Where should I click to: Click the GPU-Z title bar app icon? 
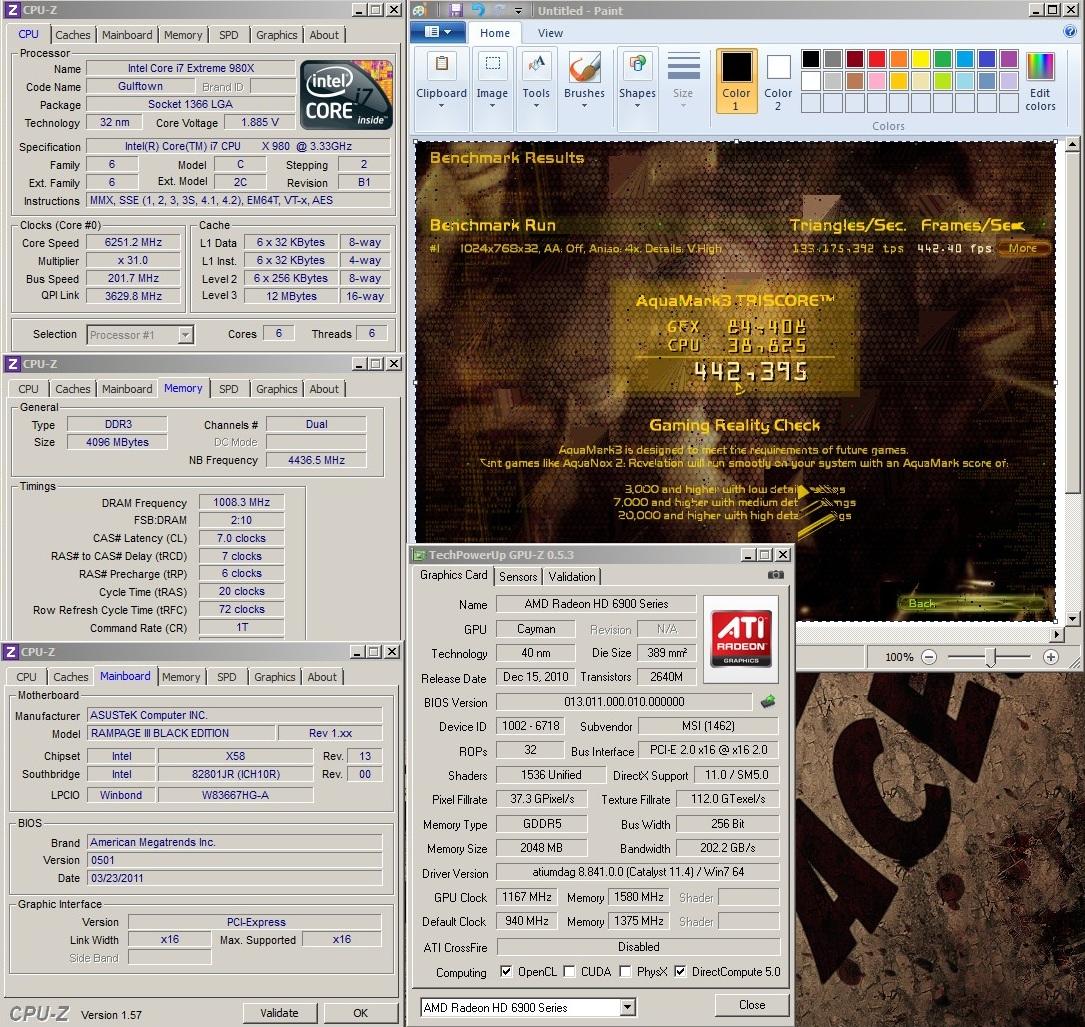point(419,554)
